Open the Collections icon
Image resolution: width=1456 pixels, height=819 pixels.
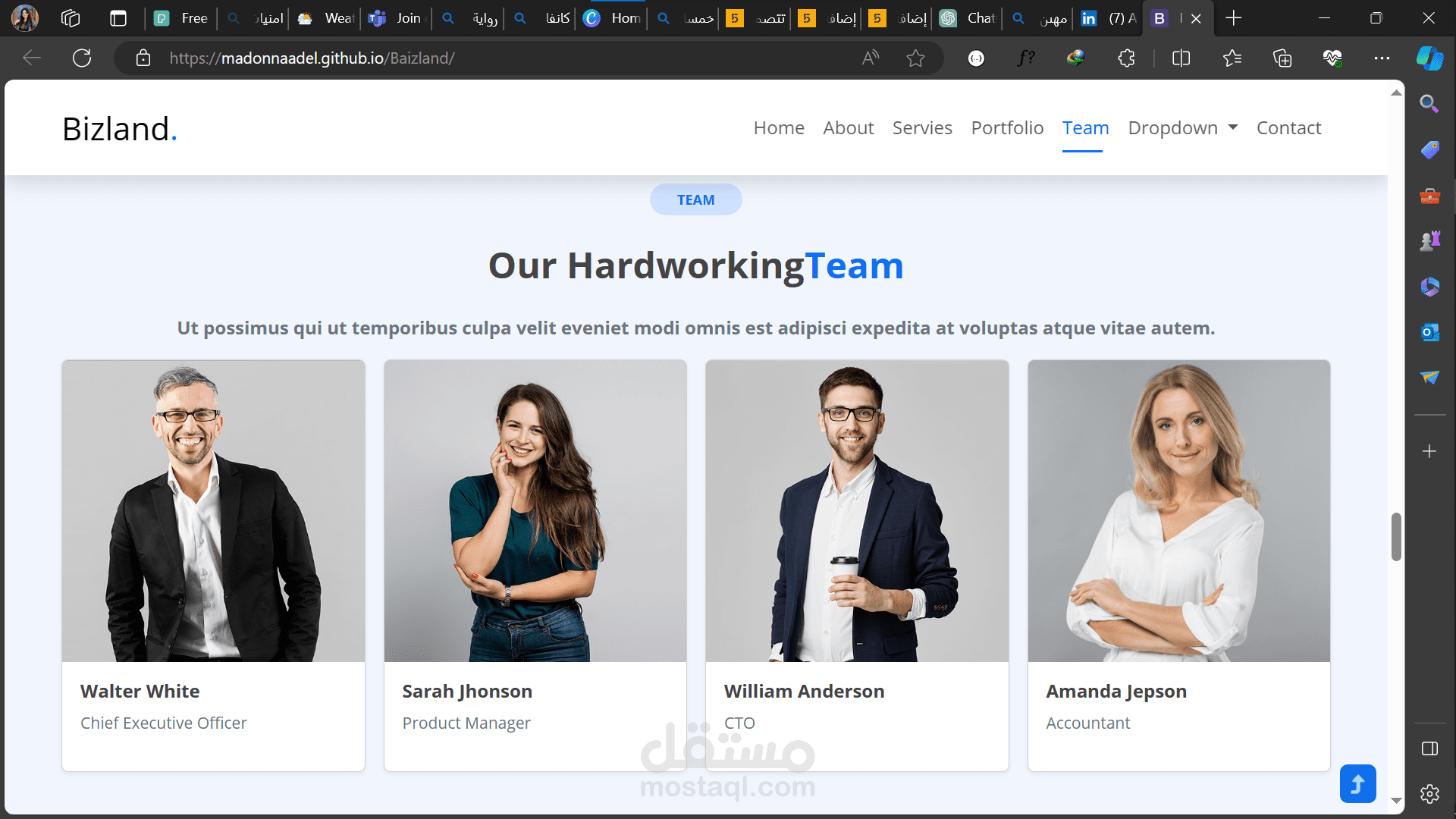coord(1282,58)
